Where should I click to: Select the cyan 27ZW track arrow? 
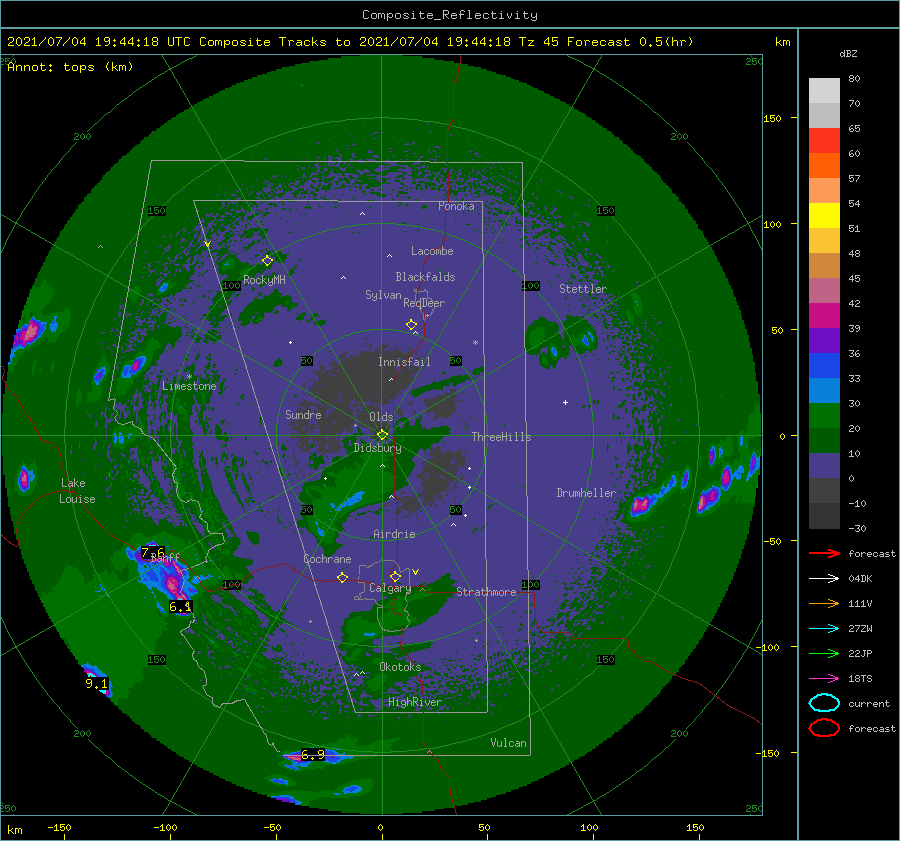tap(824, 628)
